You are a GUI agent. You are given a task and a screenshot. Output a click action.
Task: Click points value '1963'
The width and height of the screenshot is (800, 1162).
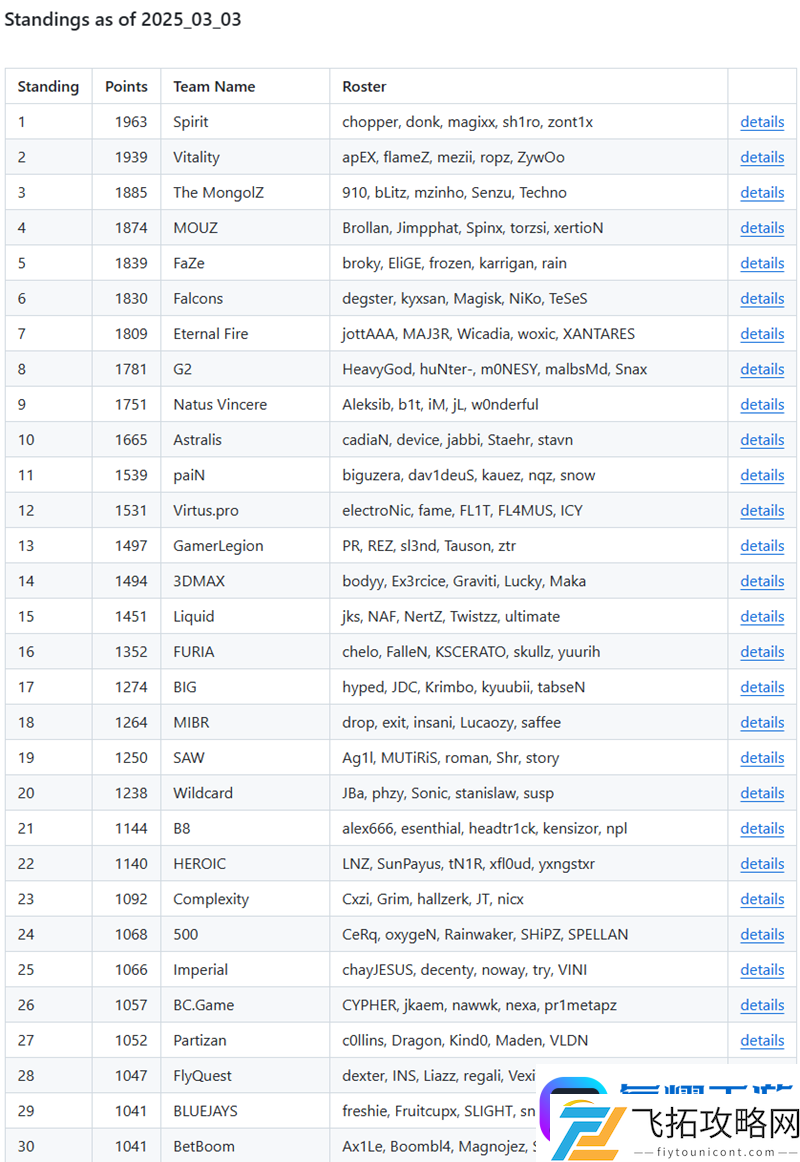click(x=131, y=122)
